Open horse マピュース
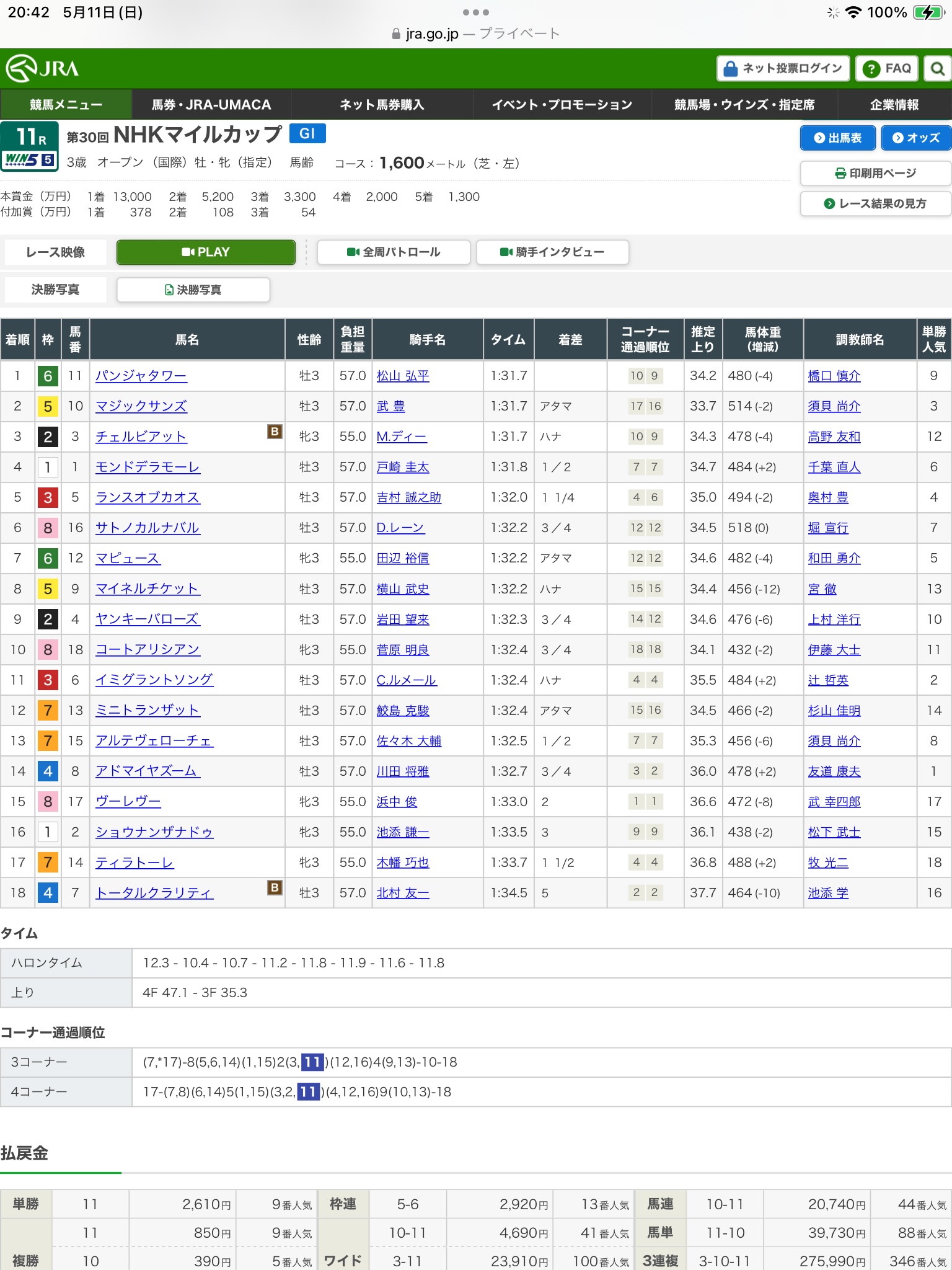Viewport: 952px width, 1270px height. 128,558
